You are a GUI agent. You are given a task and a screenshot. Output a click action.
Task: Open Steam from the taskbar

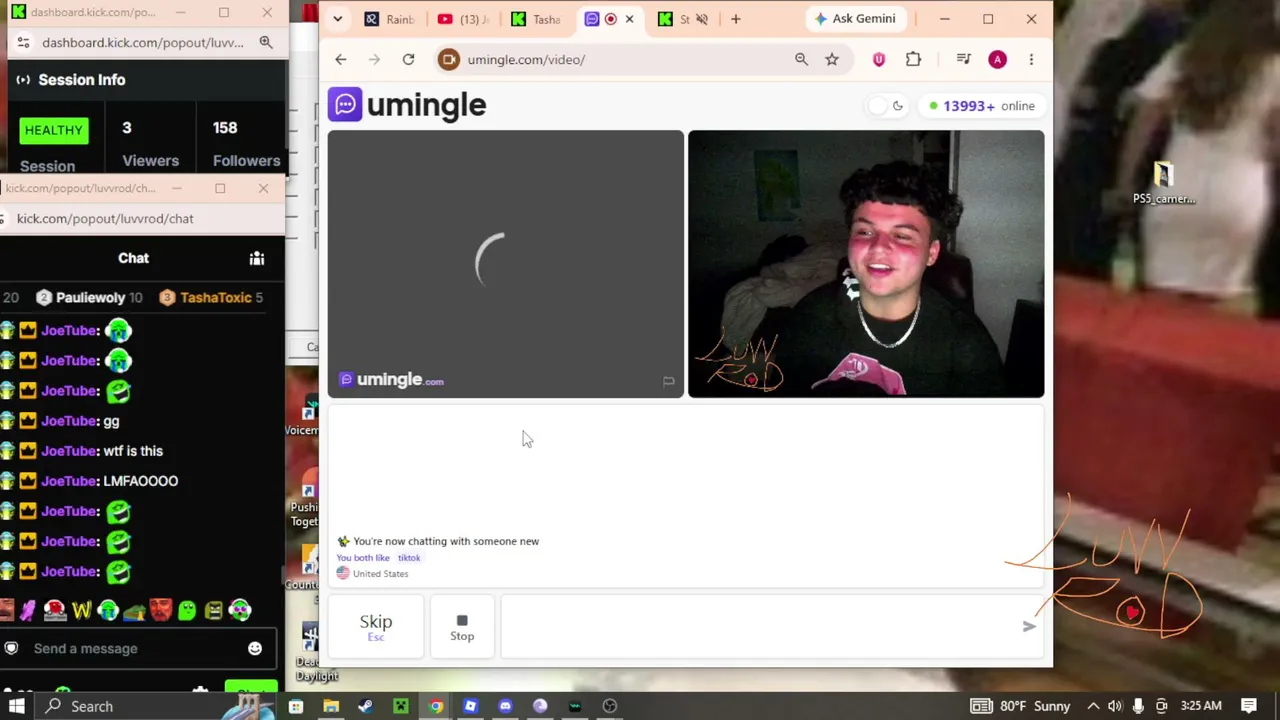point(365,706)
